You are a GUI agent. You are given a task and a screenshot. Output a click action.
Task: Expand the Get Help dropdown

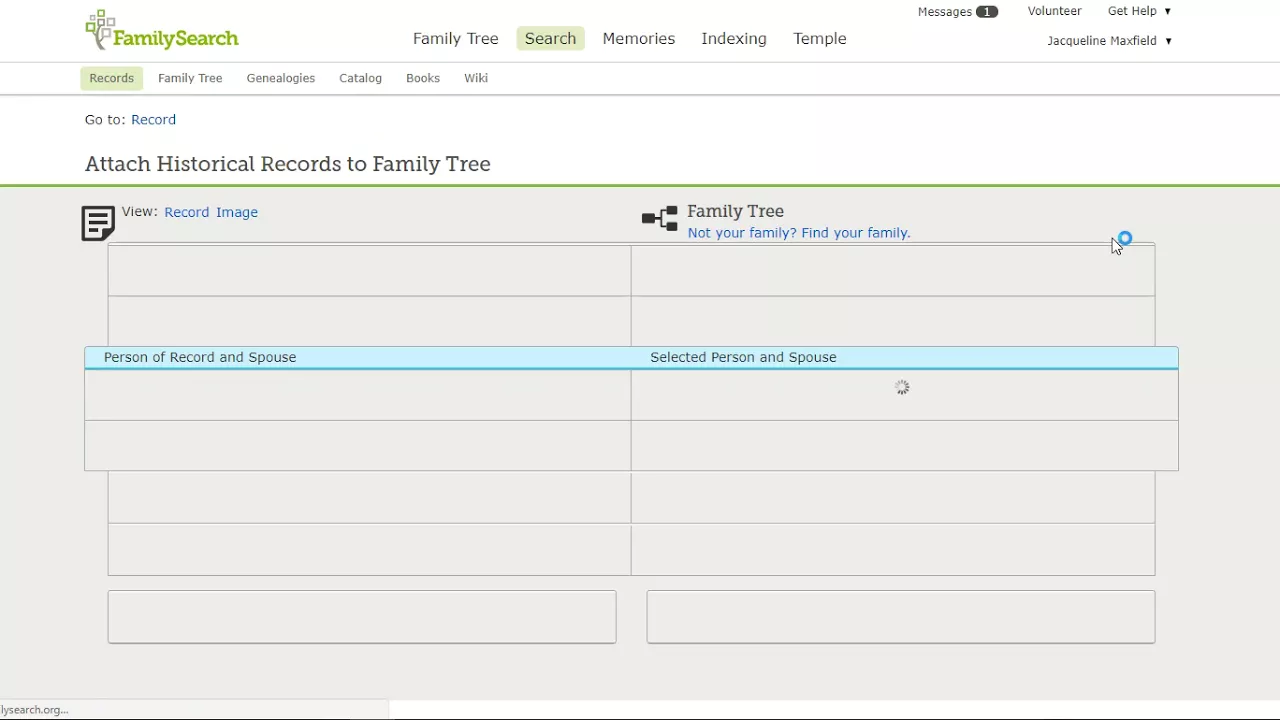coord(1140,11)
